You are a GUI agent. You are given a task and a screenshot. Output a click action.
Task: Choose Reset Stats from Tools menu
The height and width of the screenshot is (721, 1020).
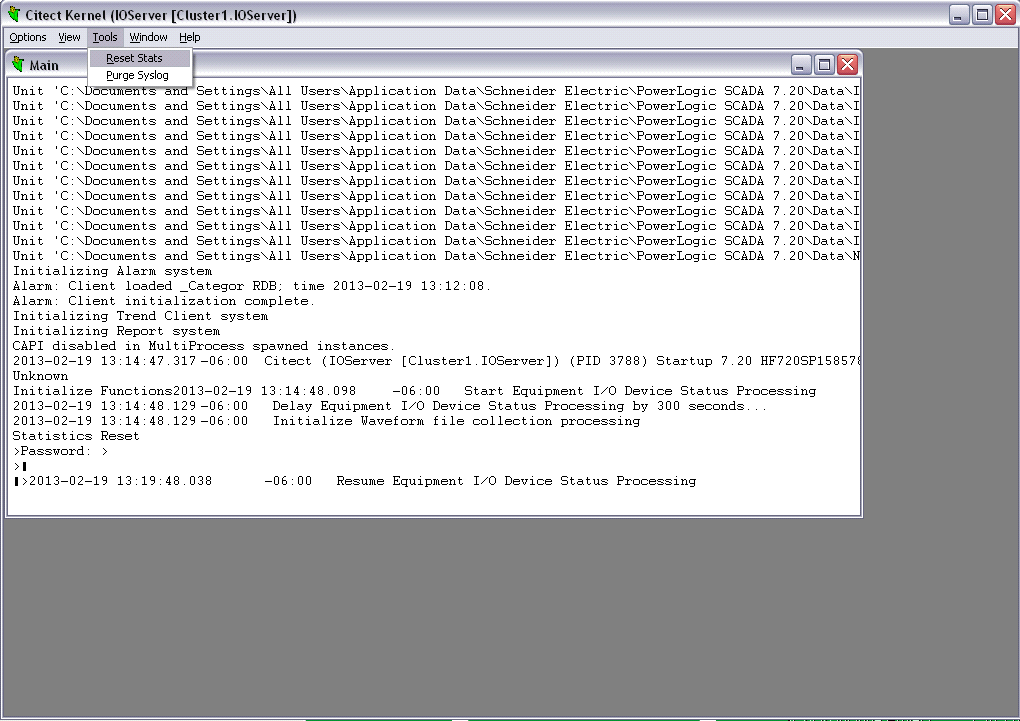[140, 58]
